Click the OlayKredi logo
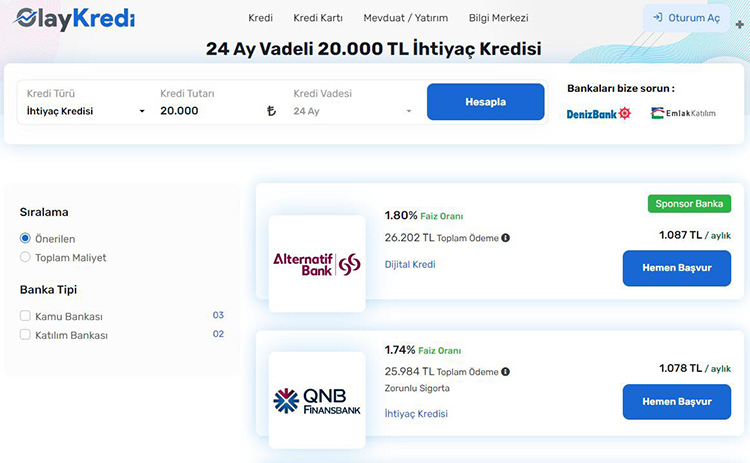 coord(74,19)
